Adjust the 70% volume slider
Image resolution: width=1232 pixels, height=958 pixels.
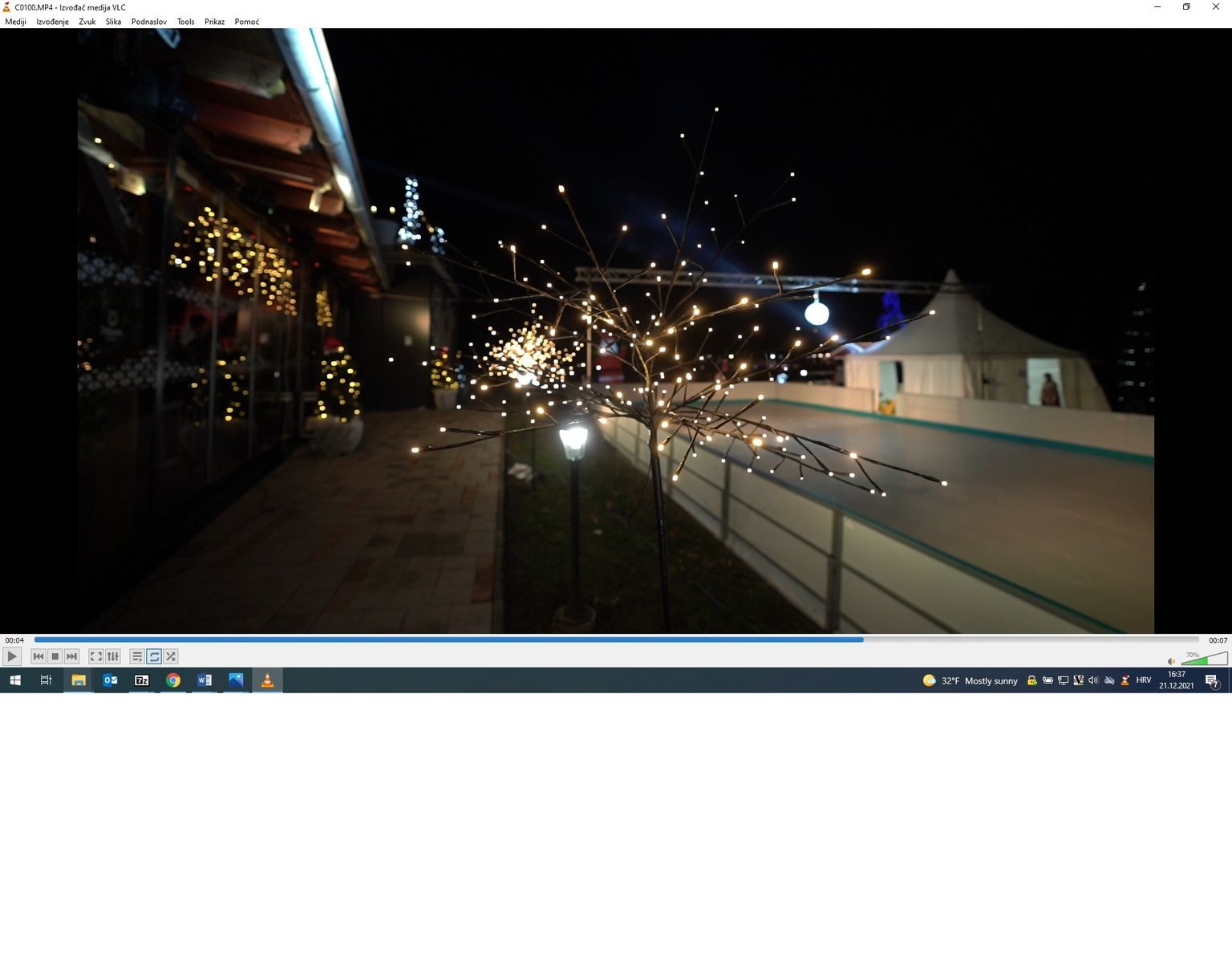pos(1204,660)
